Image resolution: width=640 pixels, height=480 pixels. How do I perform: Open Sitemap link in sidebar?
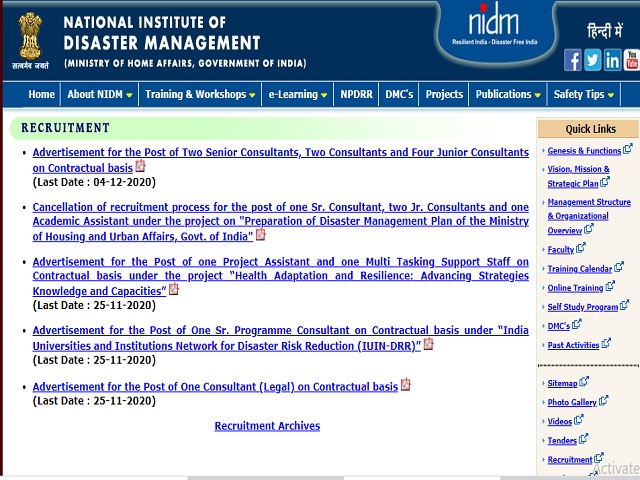tap(562, 383)
